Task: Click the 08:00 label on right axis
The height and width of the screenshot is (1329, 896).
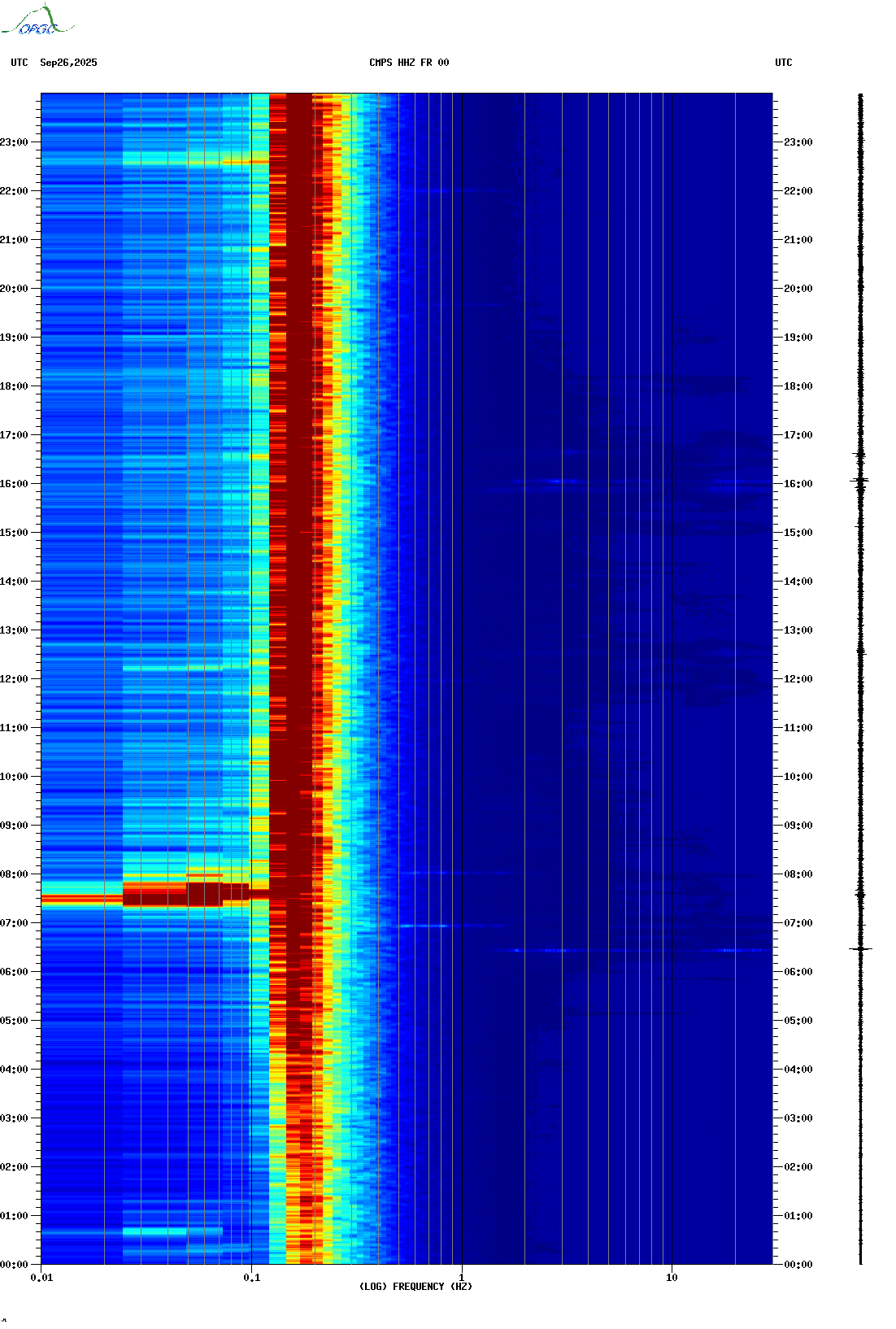Action: click(x=798, y=874)
